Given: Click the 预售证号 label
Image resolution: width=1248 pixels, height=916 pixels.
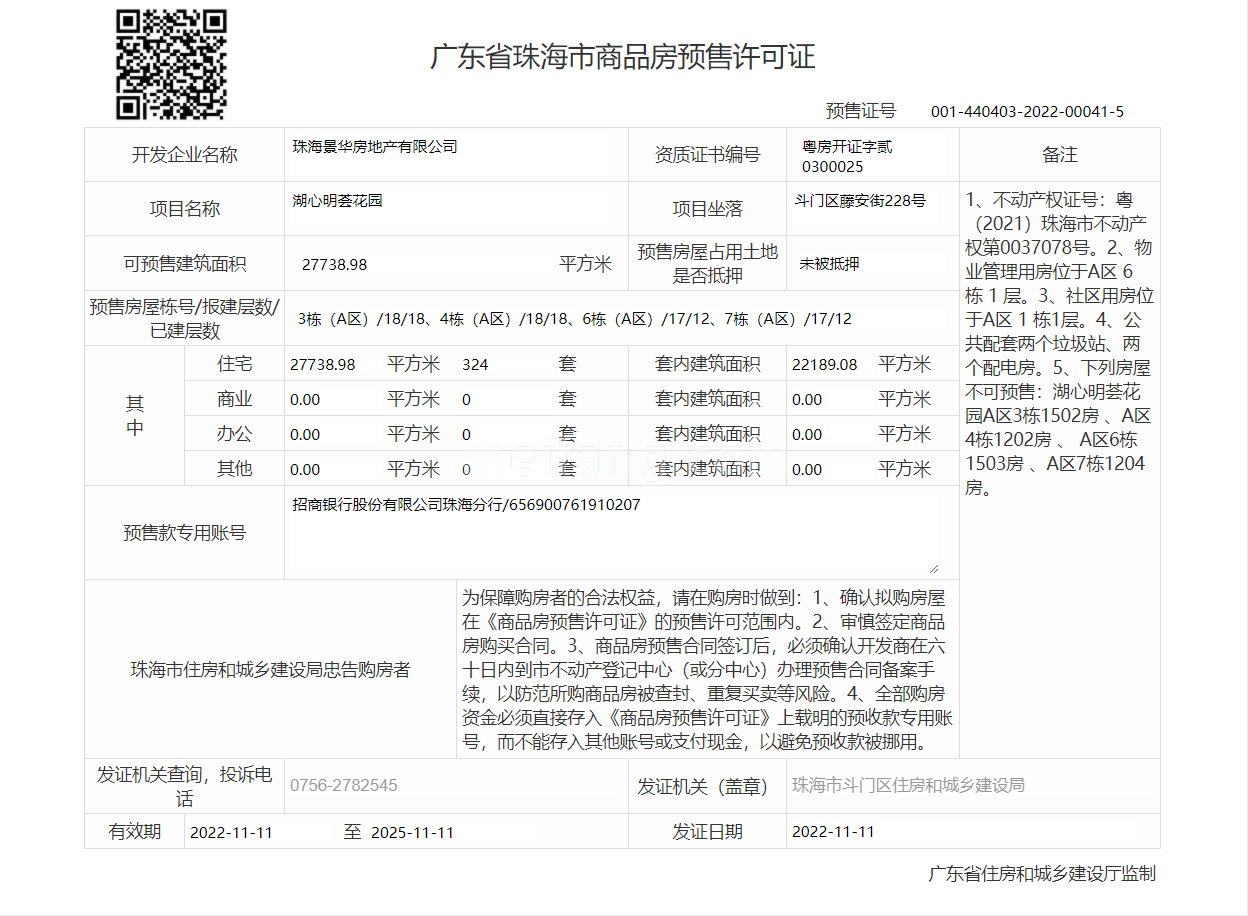Looking at the screenshot, I should (861, 111).
